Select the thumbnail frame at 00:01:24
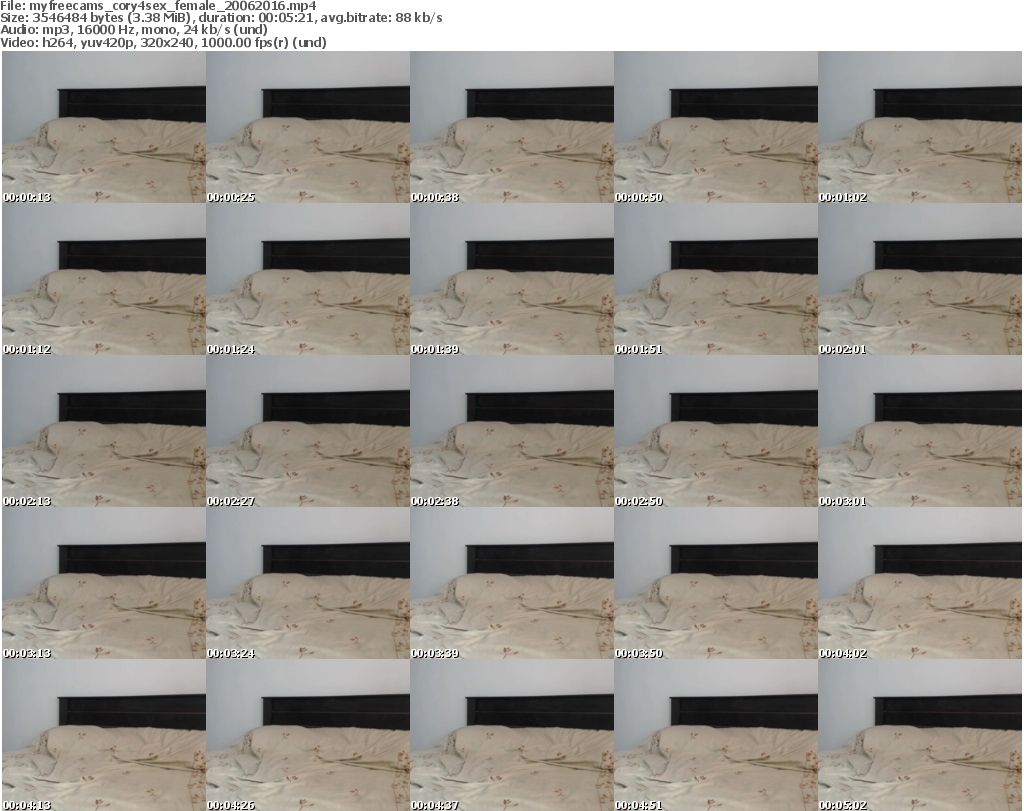This screenshot has height=811, width=1024. [x=308, y=279]
